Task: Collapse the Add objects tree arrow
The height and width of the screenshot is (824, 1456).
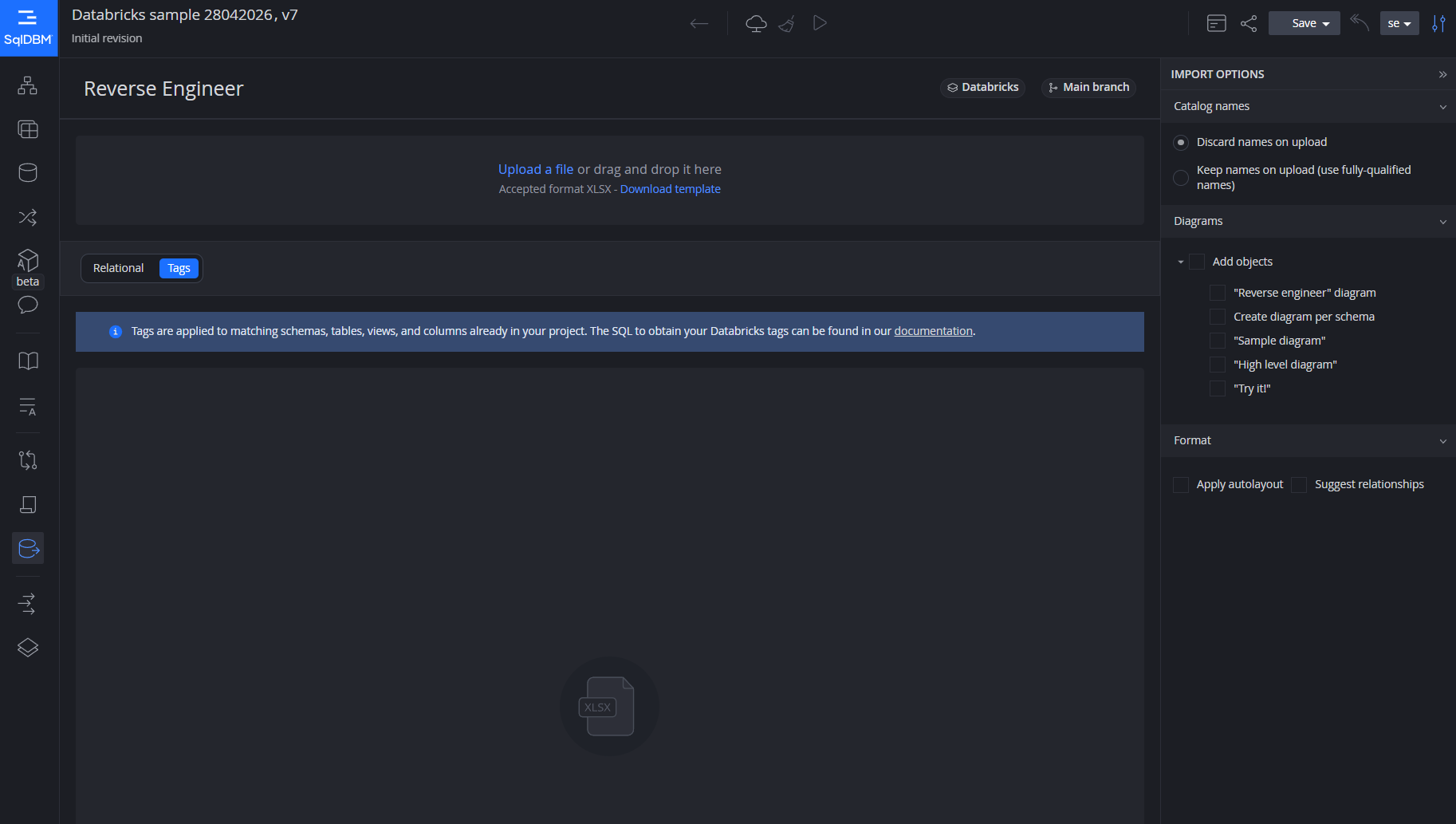Action: tap(1181, 262)
